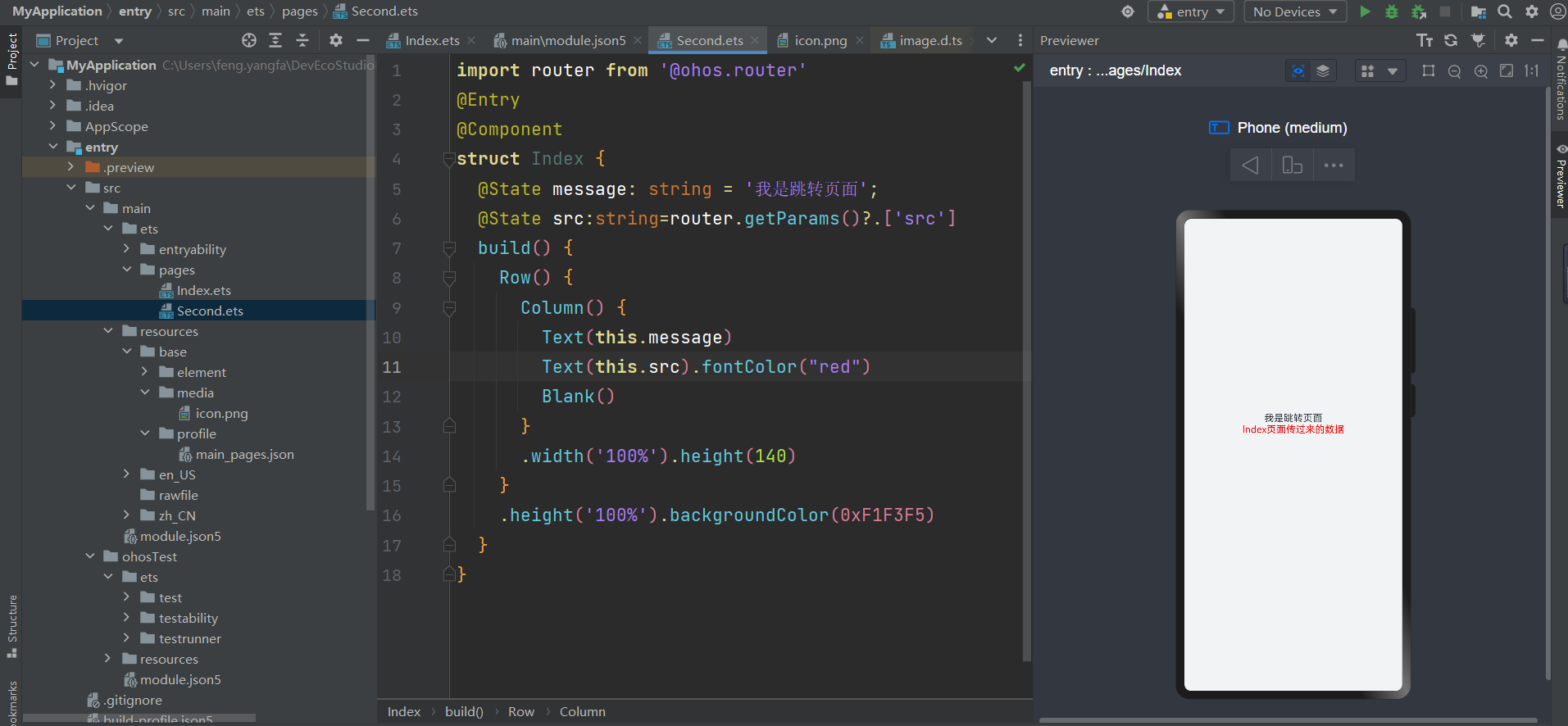Toggle the Notifications side panel
Screen dimensions: 1568x726
[1561, 82]
